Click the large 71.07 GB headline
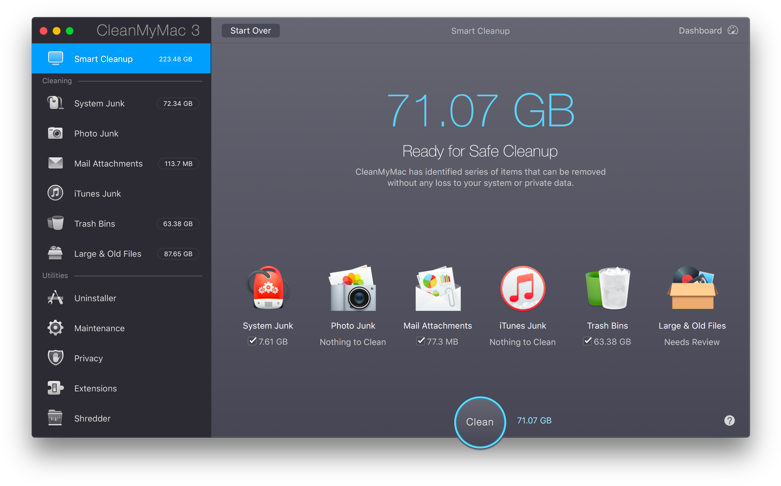 coord(481,111)
